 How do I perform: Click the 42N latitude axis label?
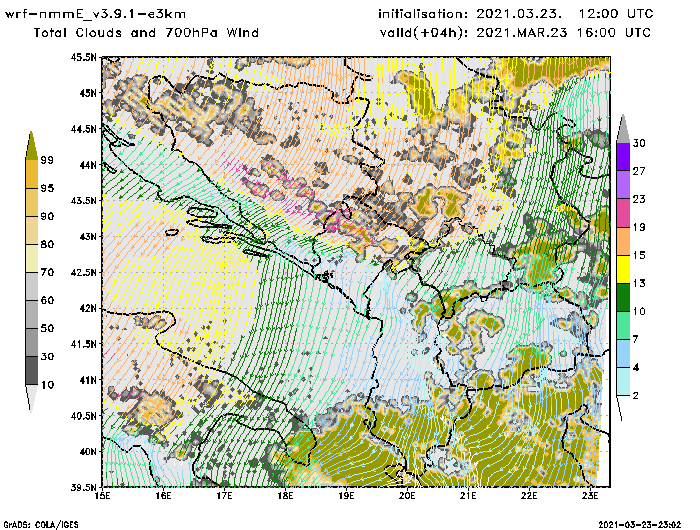coord(88,308)
